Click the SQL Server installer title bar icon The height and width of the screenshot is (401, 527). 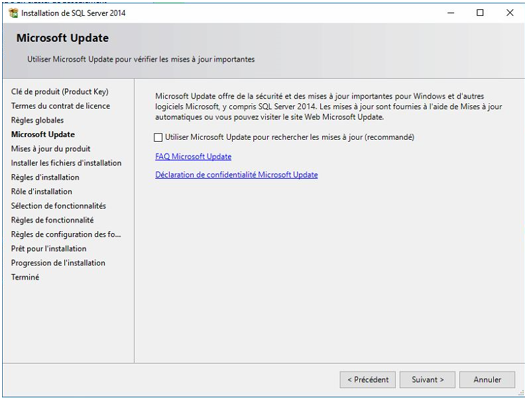13,13
